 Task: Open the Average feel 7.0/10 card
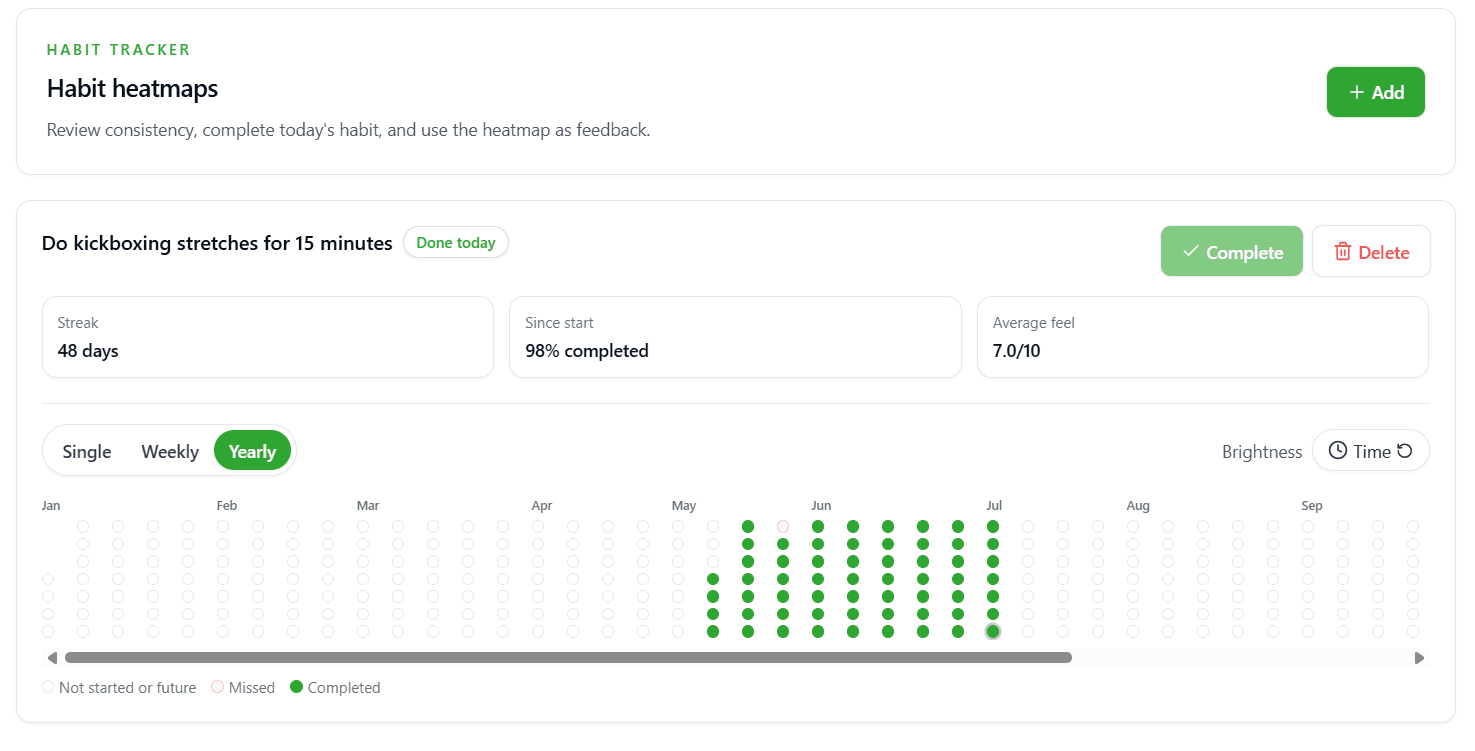[1202, 337]
